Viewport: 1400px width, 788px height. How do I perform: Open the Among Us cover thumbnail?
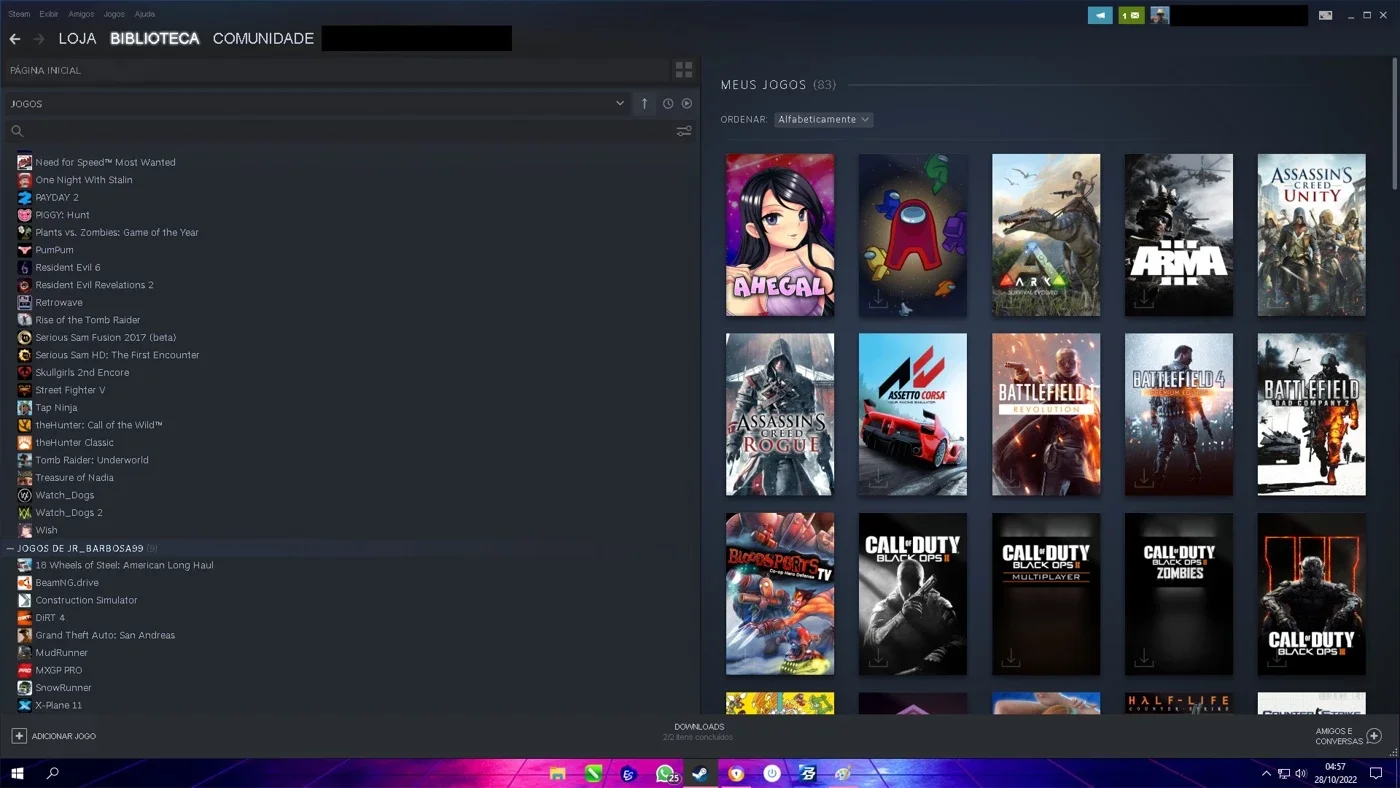pos(913,235)
